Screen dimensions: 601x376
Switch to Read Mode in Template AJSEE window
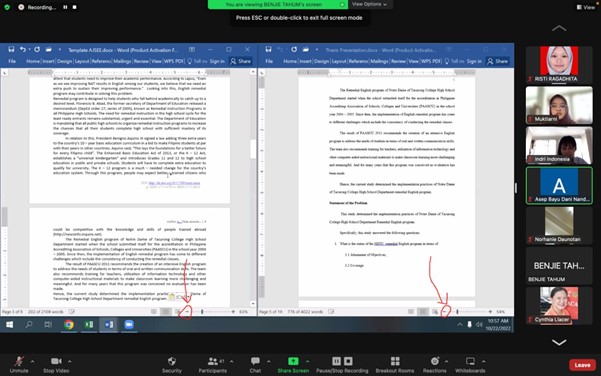coord(154,312)
